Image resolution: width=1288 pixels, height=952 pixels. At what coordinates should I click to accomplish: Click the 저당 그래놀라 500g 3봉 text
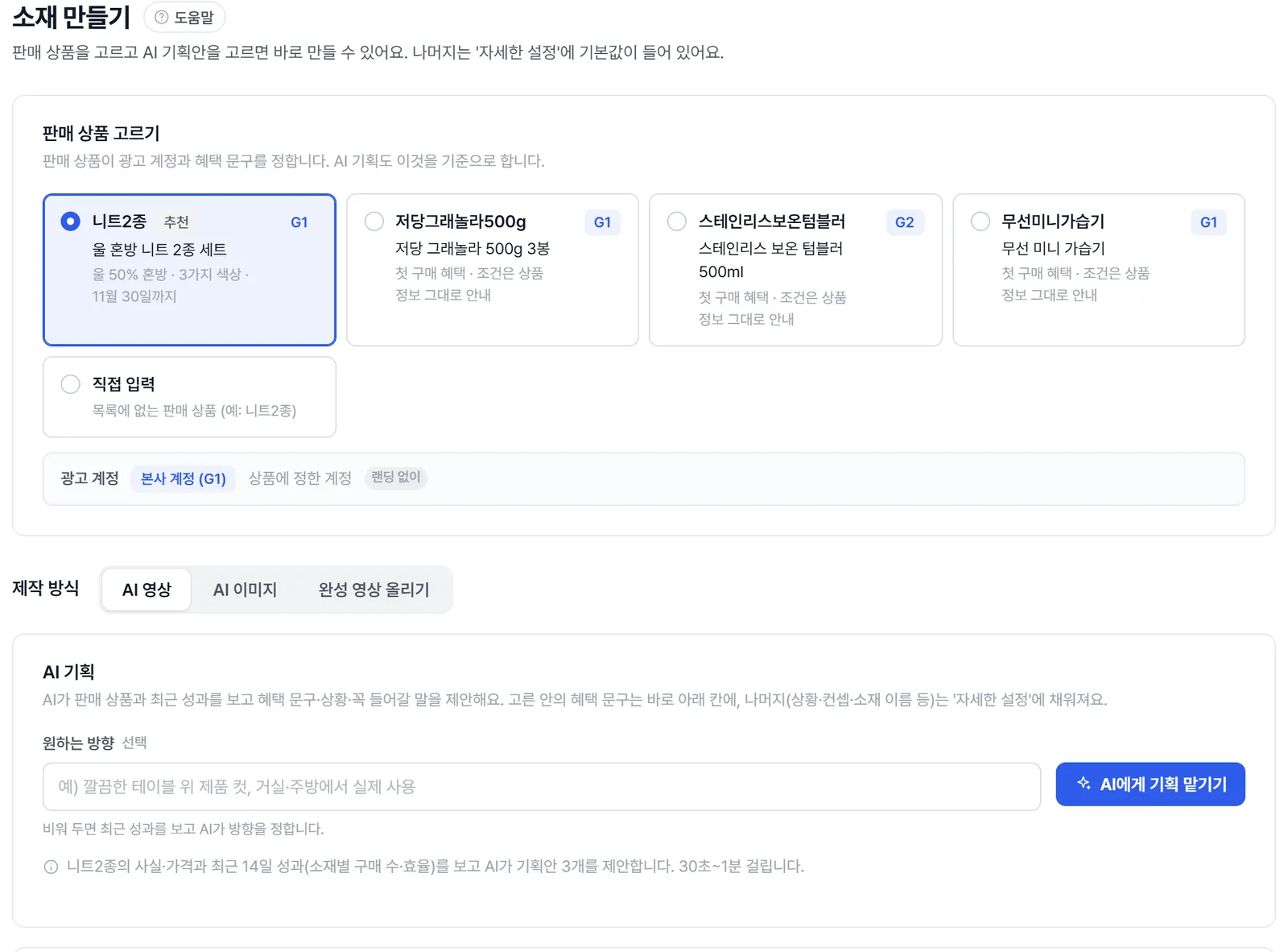(473, 249)
